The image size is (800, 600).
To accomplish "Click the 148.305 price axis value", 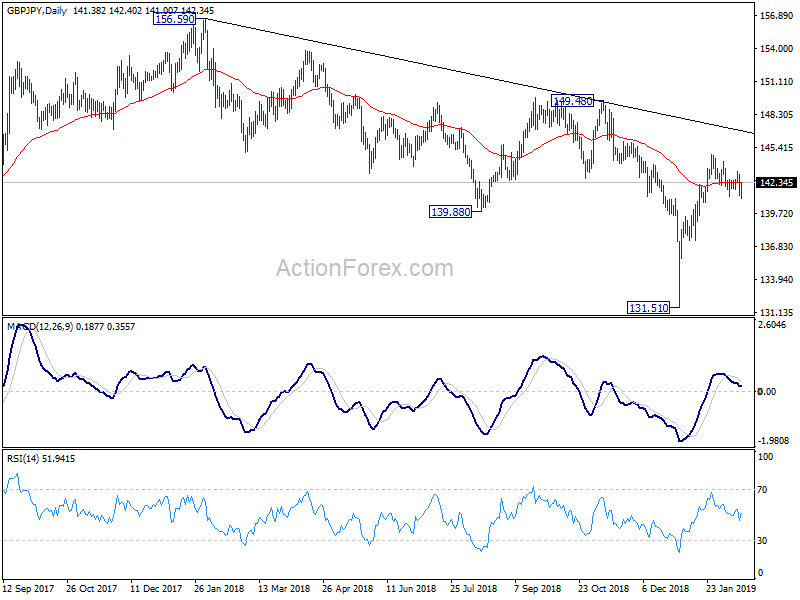I will pyautogui.click(x=777, y=115).
